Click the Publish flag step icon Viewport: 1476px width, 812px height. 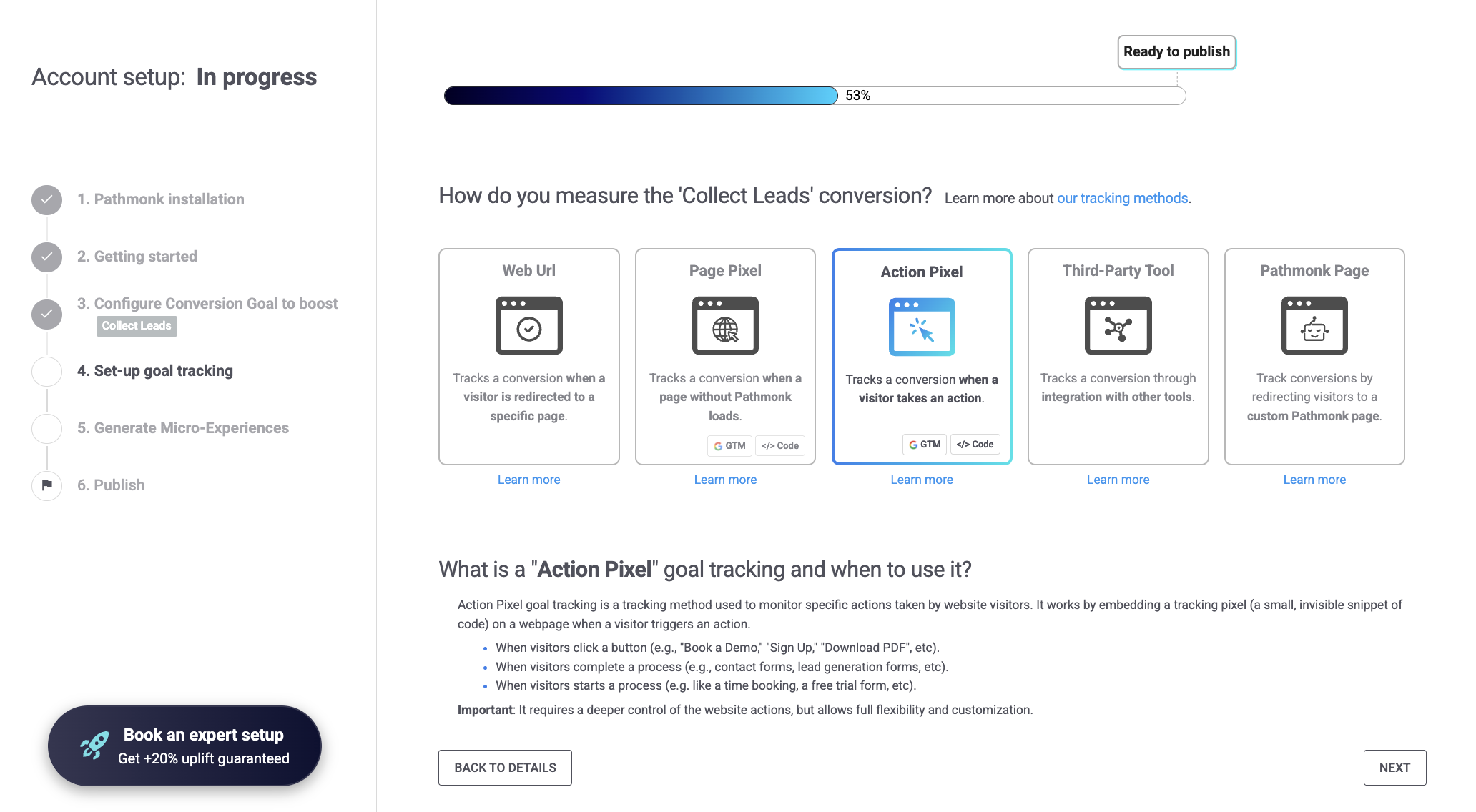[47, 485]
